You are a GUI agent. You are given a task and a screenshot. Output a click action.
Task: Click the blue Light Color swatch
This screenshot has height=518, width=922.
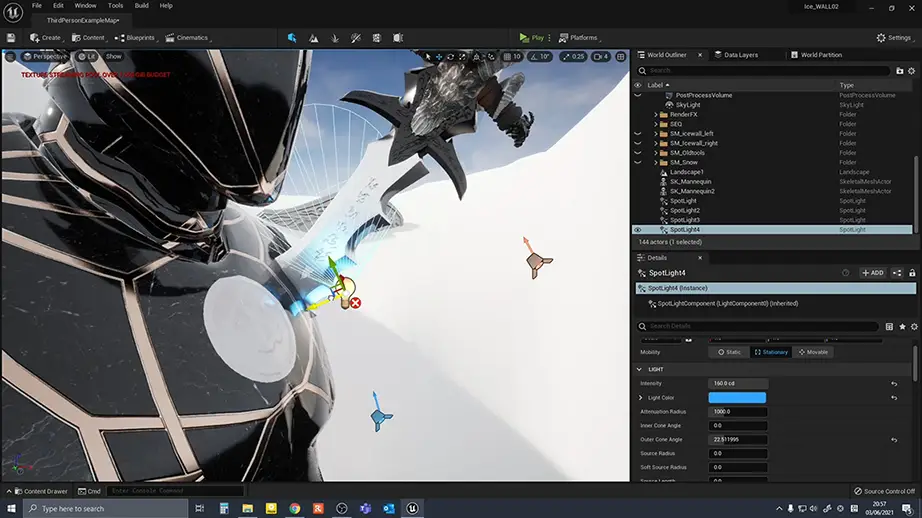coord(737,398)
